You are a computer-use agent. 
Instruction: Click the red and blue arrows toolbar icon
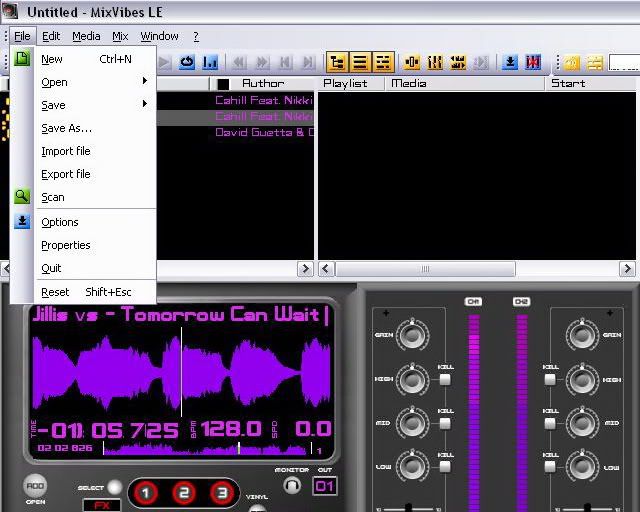point(533,62)
